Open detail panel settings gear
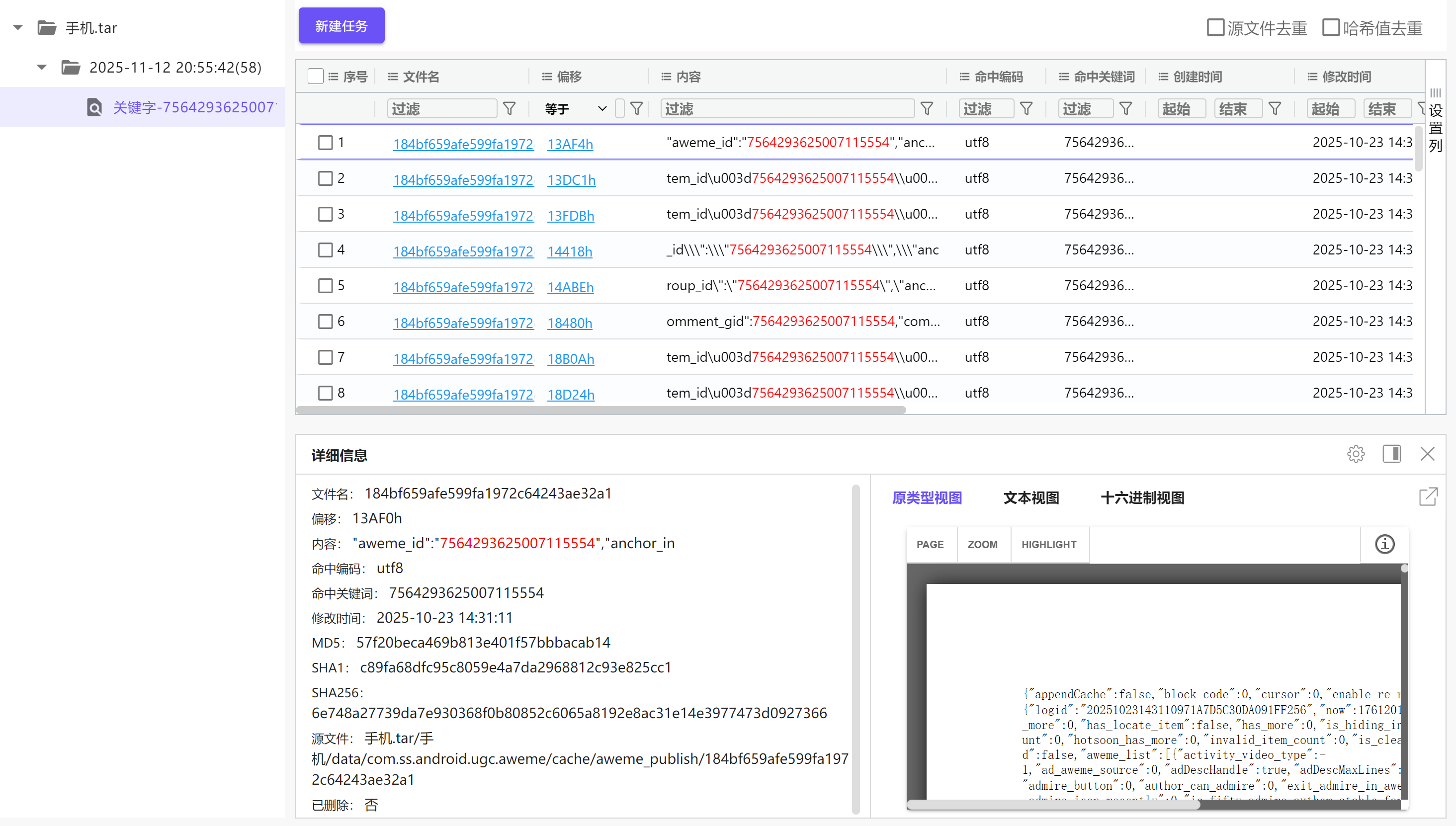 pos(1356,454)
